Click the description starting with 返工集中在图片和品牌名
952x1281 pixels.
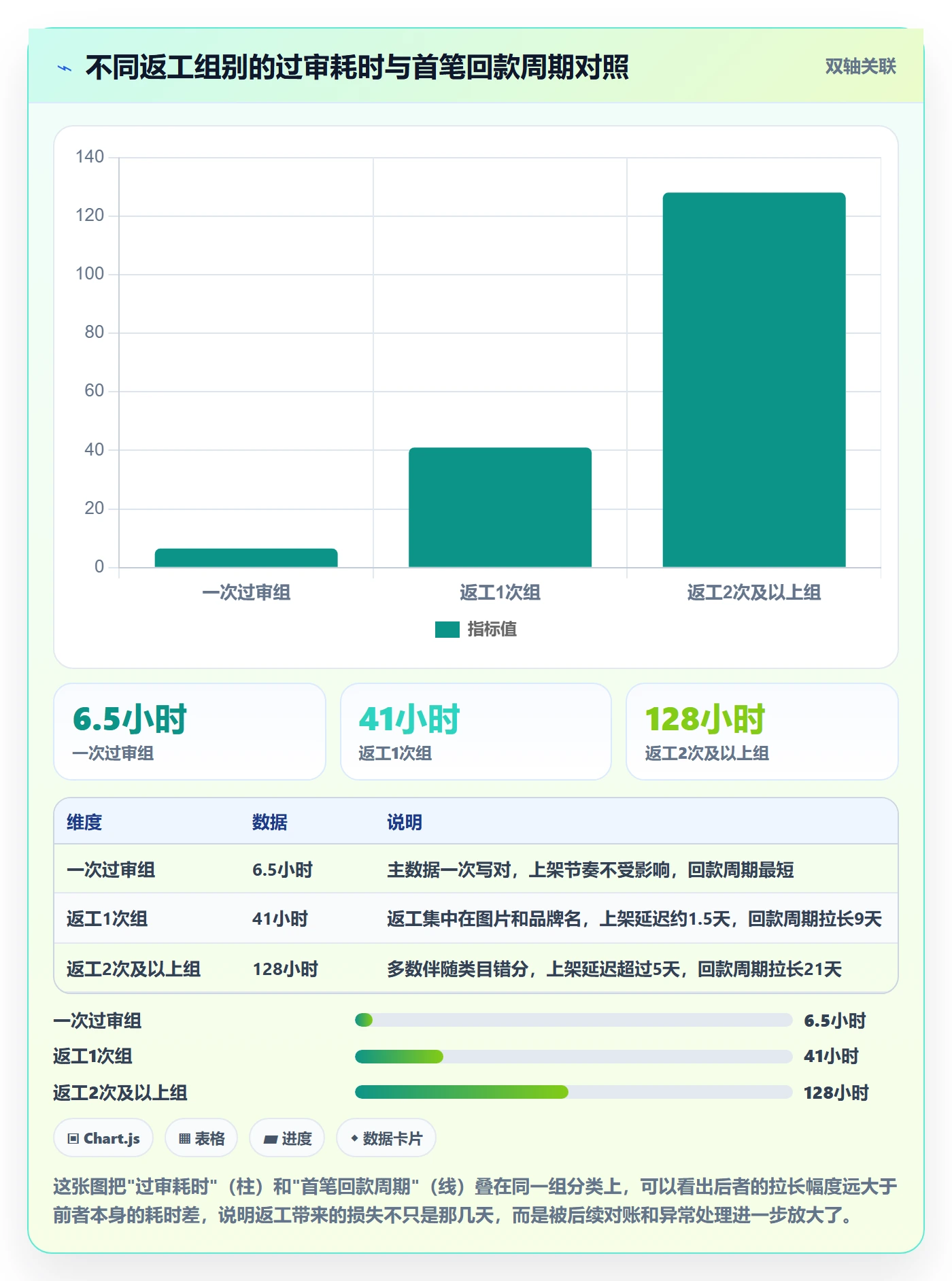(x=634, y=919)
